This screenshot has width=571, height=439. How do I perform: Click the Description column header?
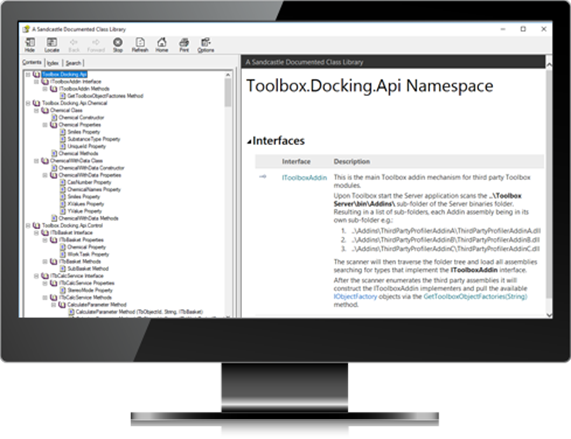351,162
